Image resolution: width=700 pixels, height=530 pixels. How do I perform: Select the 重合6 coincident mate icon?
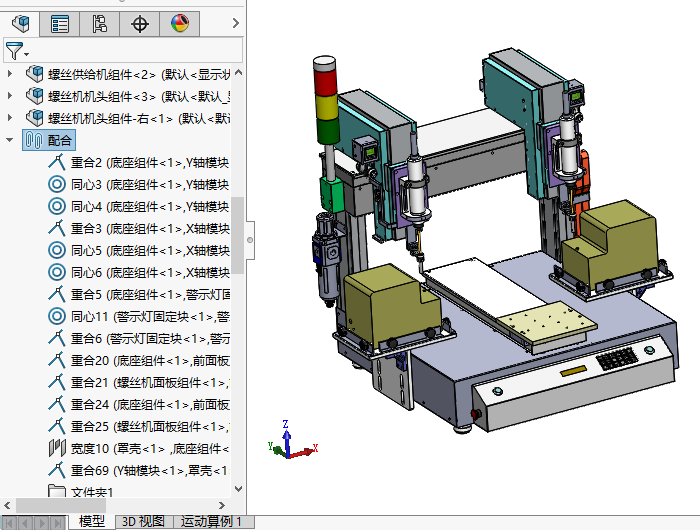(57, 338)
